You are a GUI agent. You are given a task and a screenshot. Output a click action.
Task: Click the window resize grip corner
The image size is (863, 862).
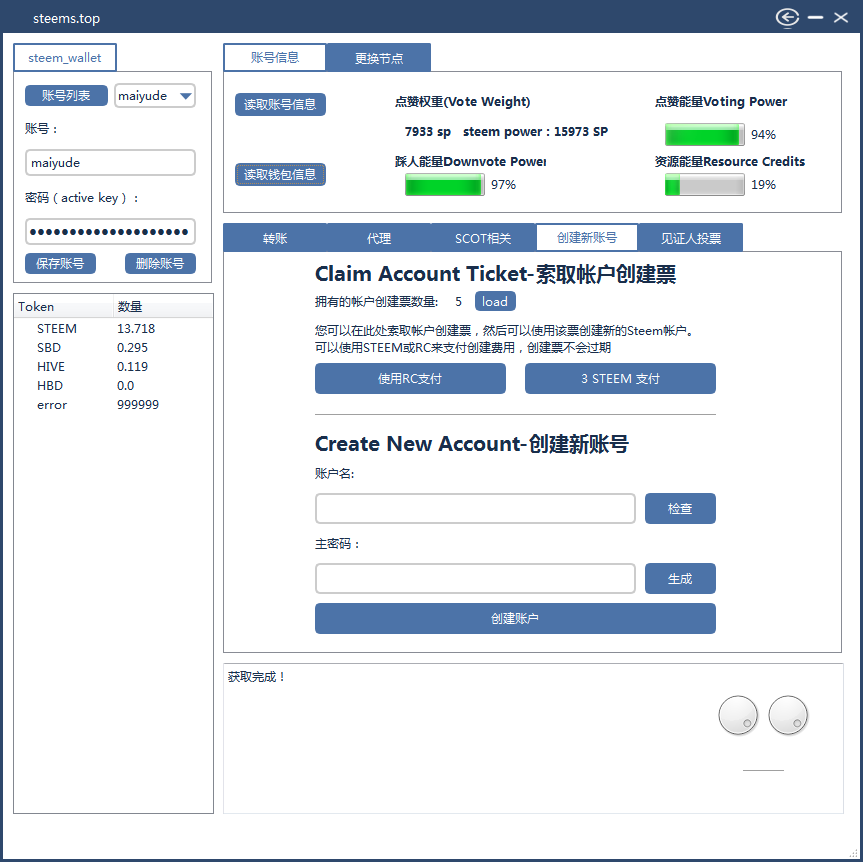(854, 853)
